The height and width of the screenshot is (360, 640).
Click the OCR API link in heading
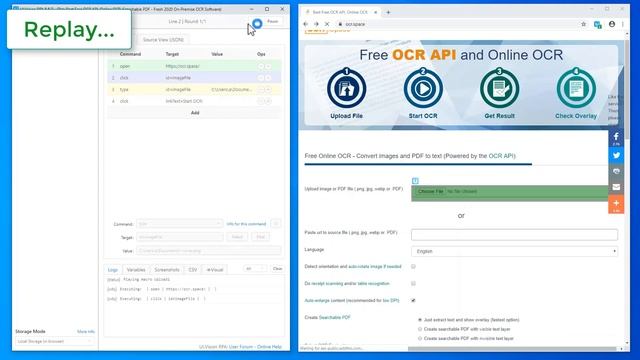tap(501, 156)
